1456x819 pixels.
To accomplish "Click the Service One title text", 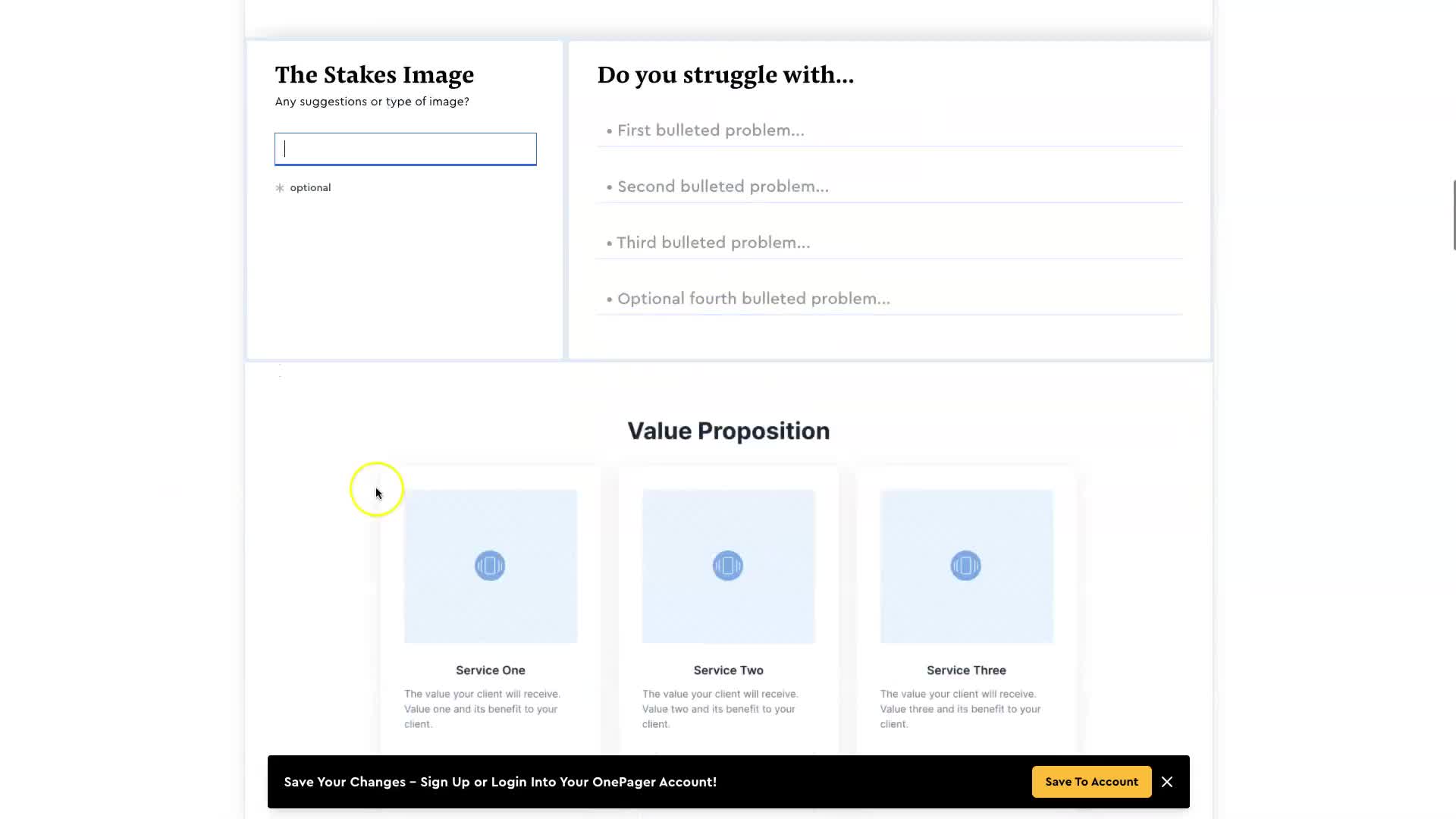I will 491,670.
